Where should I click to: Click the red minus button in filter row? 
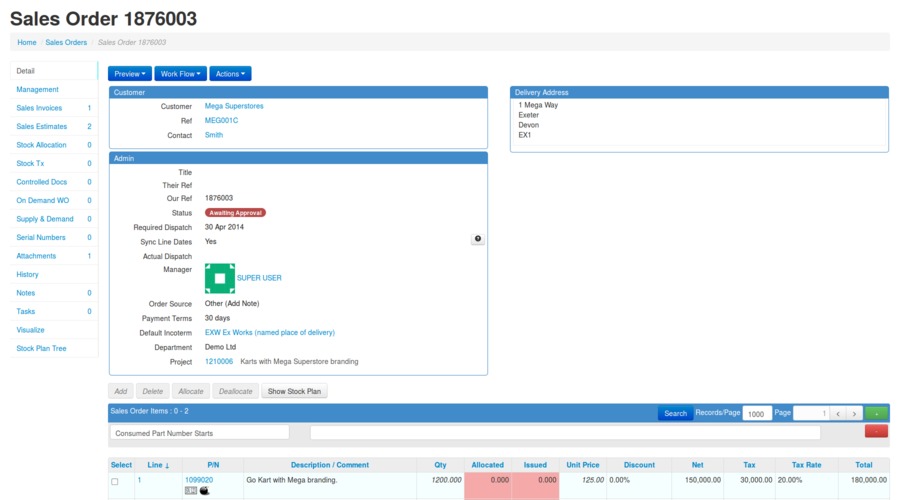877,432
